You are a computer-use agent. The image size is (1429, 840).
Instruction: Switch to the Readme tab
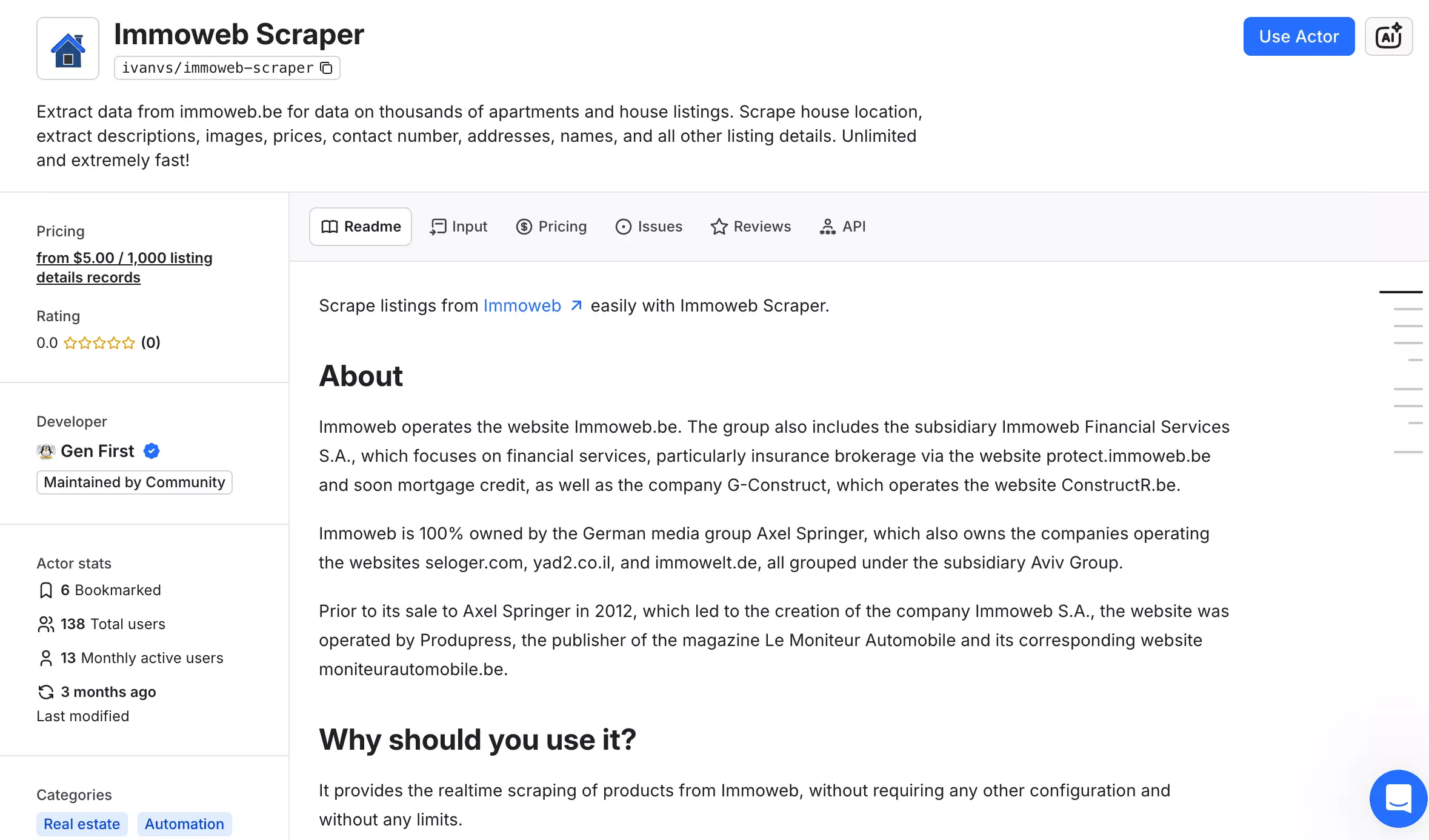point(361,227)
